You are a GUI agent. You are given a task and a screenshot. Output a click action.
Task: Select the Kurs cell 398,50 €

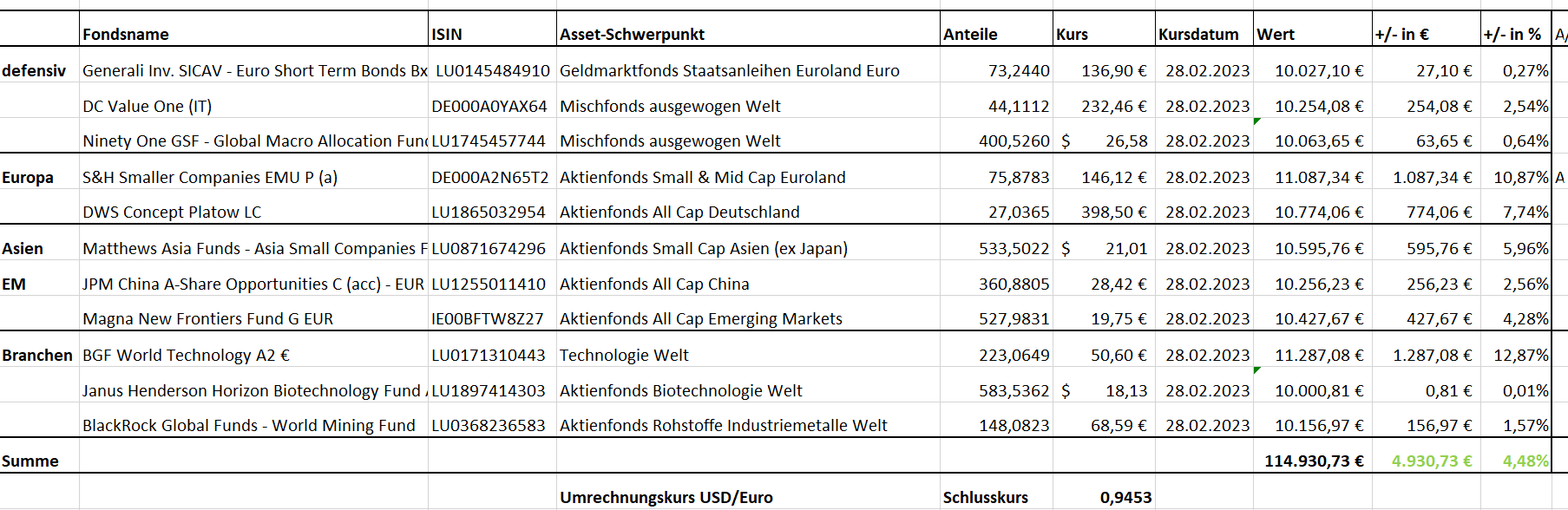pyautogui.click(x=1113, y=212)
